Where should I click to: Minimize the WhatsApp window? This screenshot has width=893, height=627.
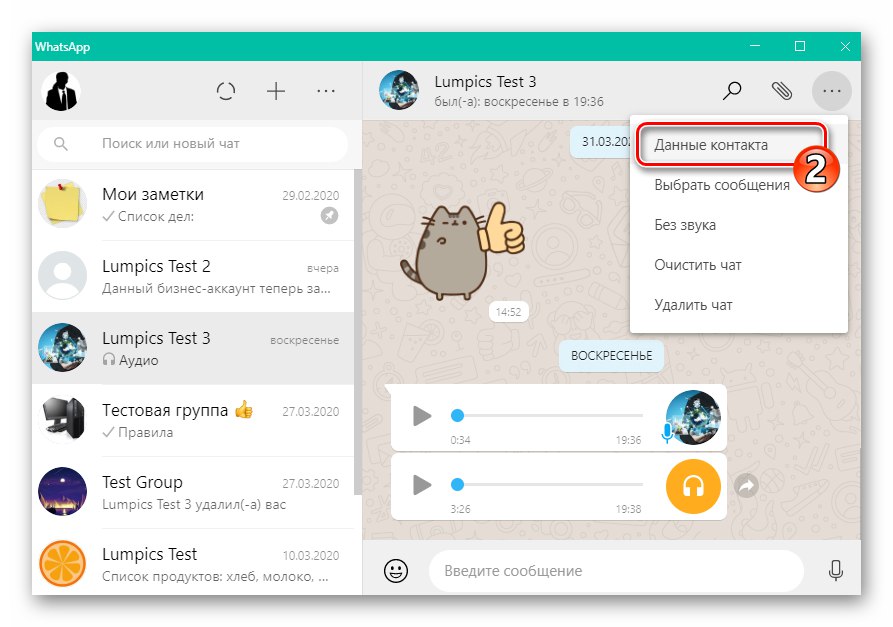pos(755,46)
